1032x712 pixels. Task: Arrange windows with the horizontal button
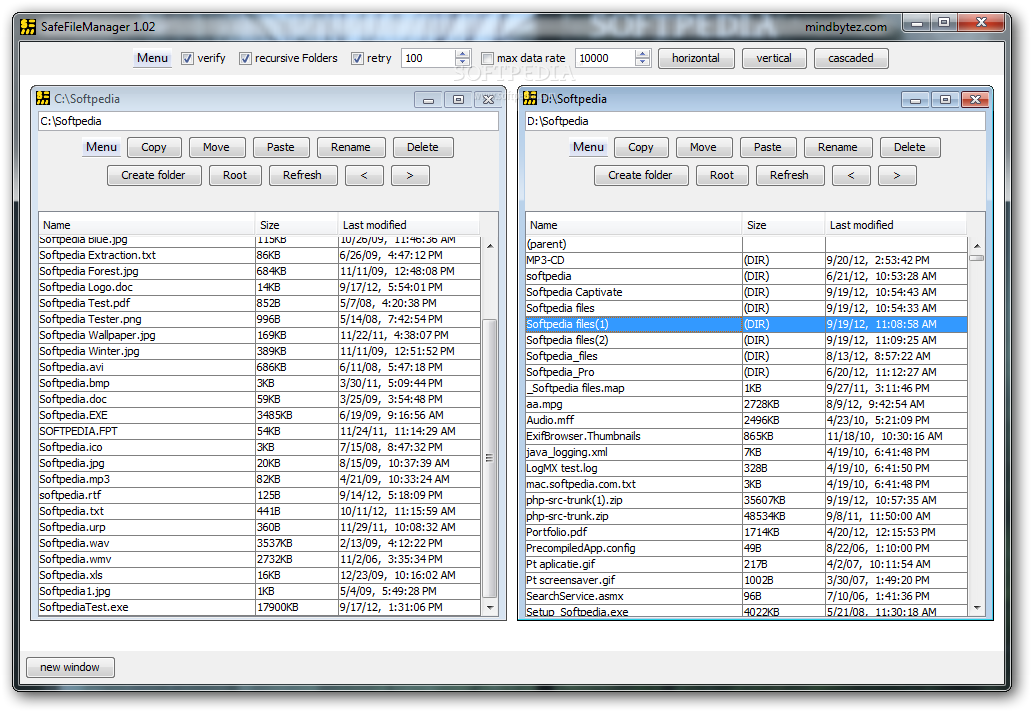[696, 58]
